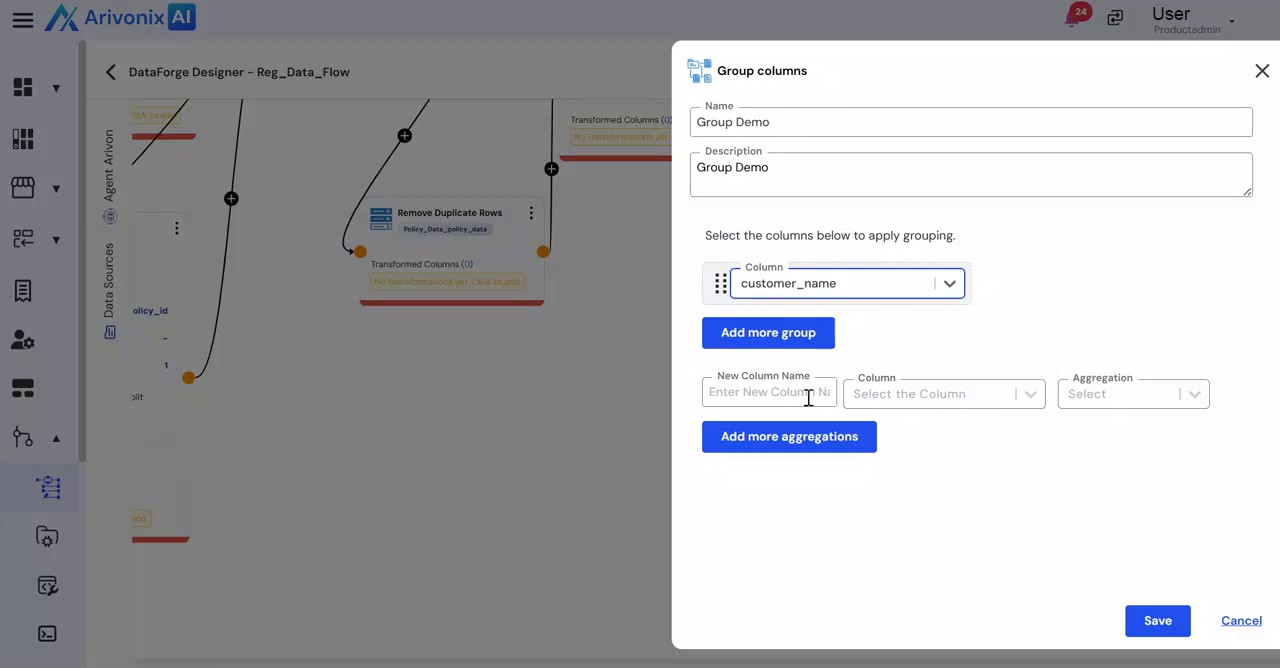The image size is (1280, 668).
Task: Click the receipt document icon in sidebar
Action: click(x=23, y=290)
